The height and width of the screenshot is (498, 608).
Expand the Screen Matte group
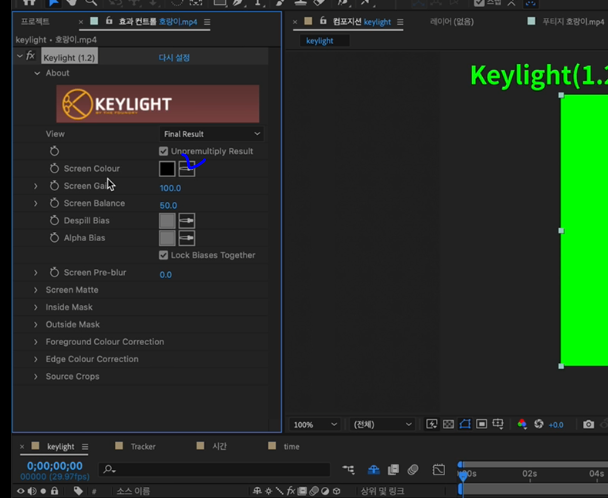(36, 290)
